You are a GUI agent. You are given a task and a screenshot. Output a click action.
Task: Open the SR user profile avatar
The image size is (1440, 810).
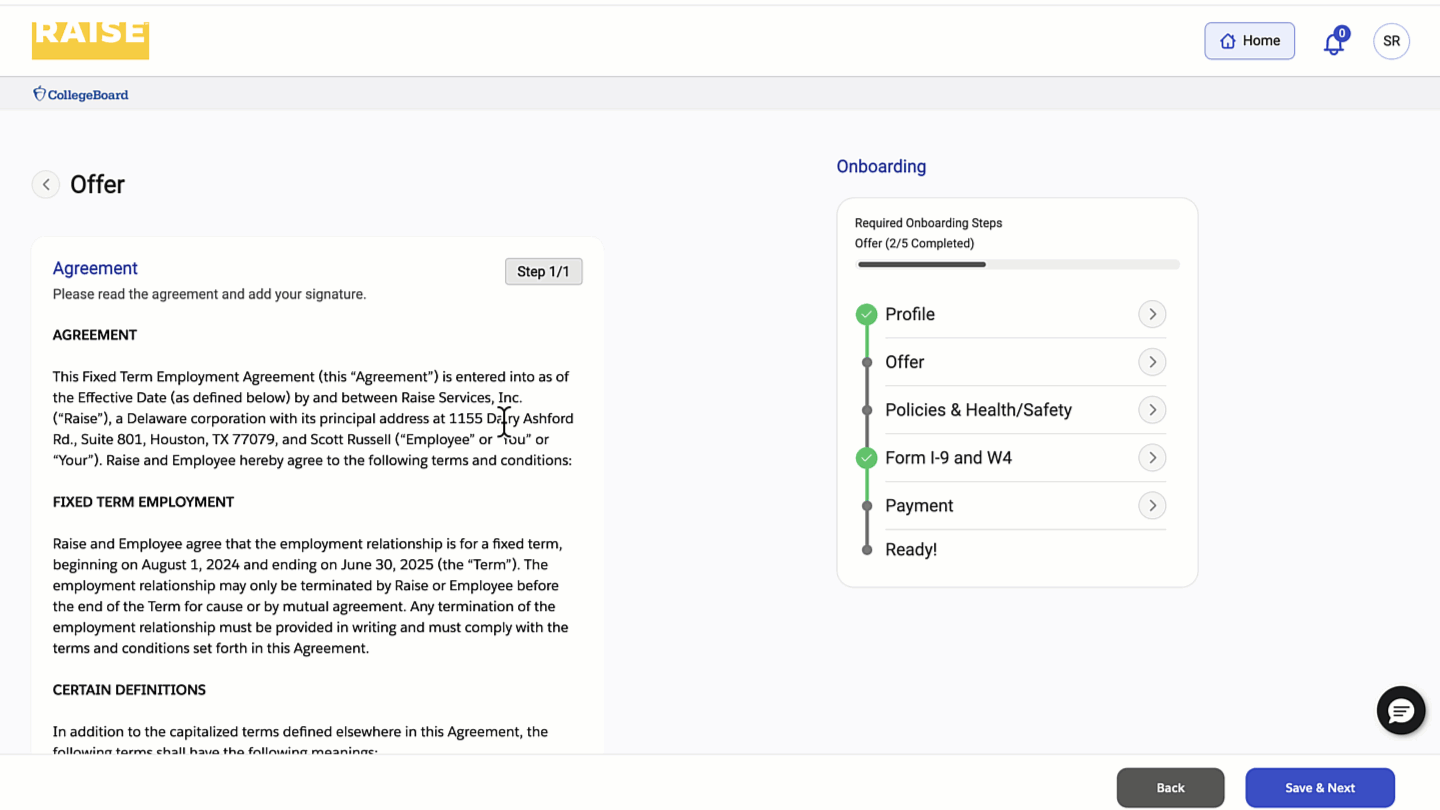[x=1391, y=41]
